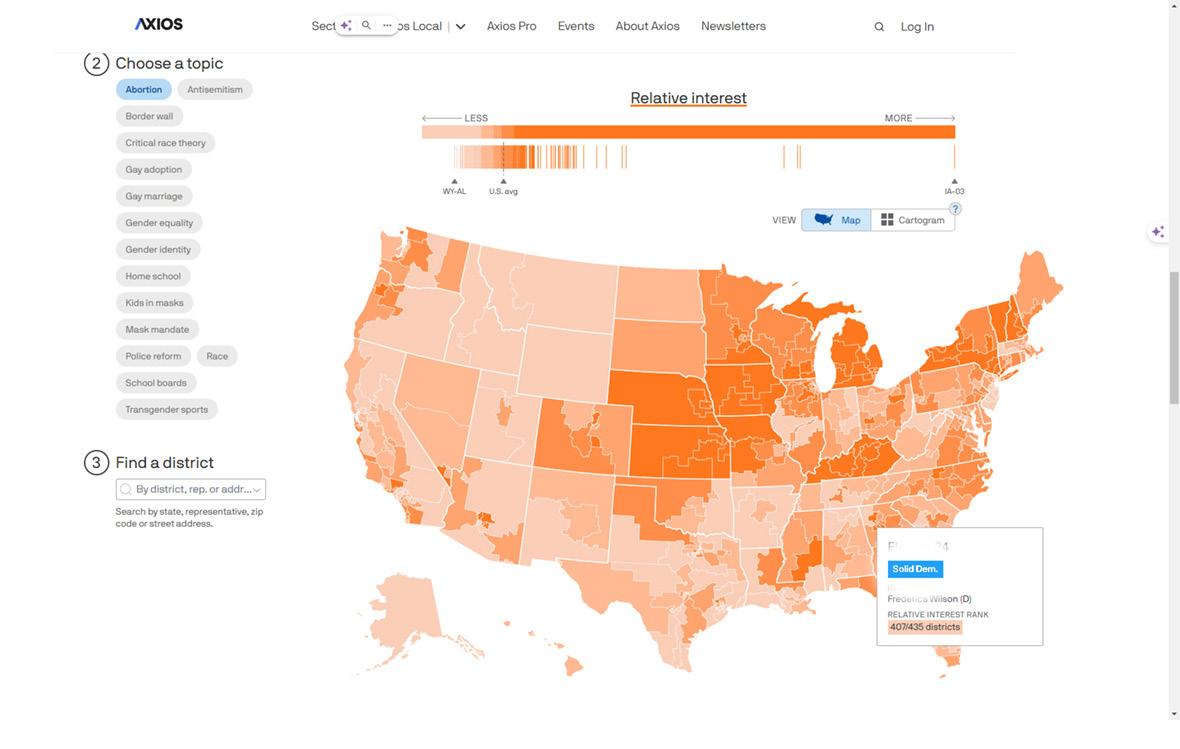Click the Log In link

point(917,27)
